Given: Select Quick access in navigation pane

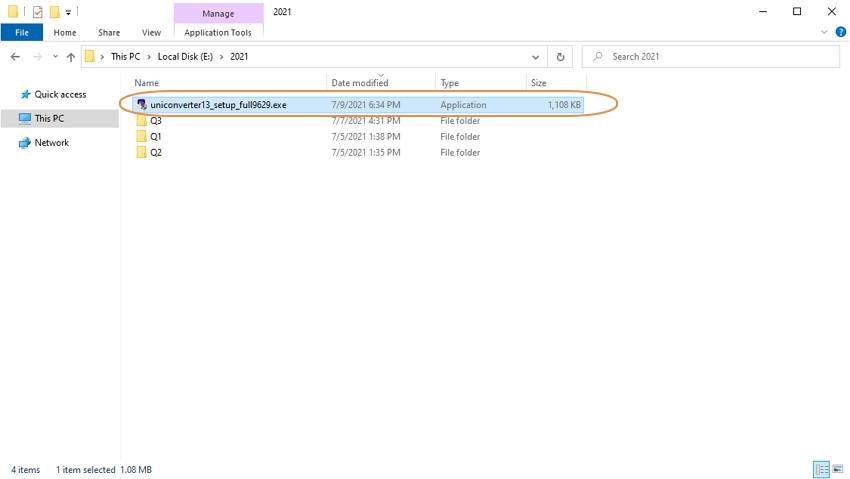Looking at the screenshot, I should tap(60, 94).
